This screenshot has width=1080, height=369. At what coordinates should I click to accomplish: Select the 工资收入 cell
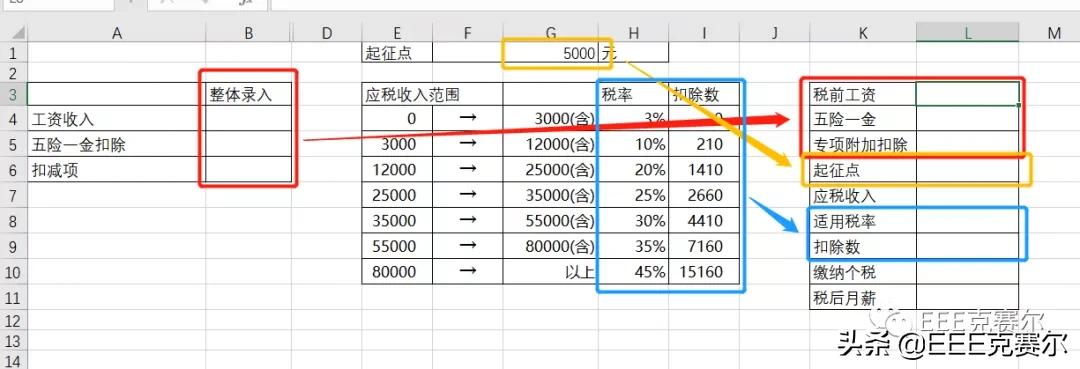point(116,118)
